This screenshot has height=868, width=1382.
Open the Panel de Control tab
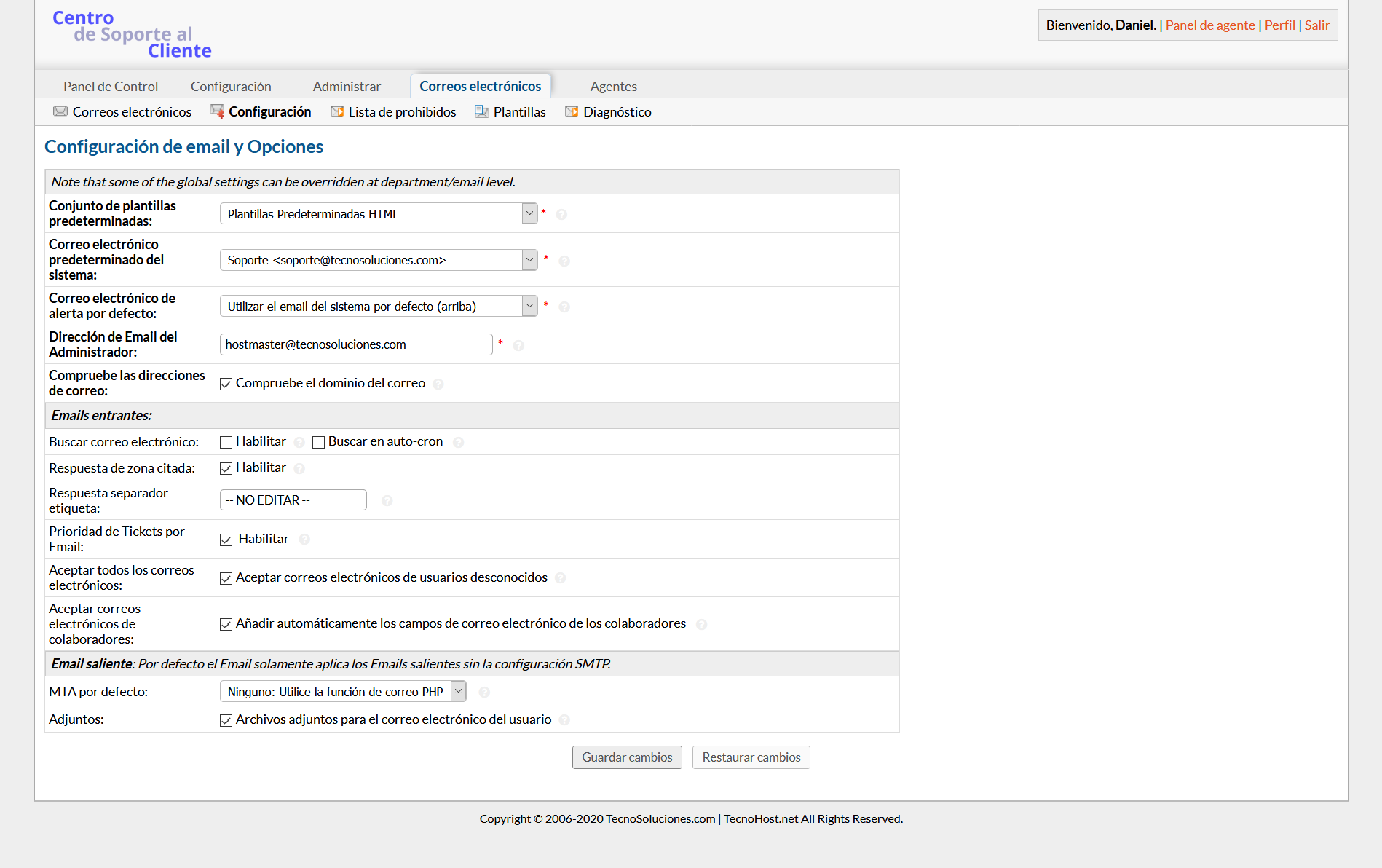111,86
